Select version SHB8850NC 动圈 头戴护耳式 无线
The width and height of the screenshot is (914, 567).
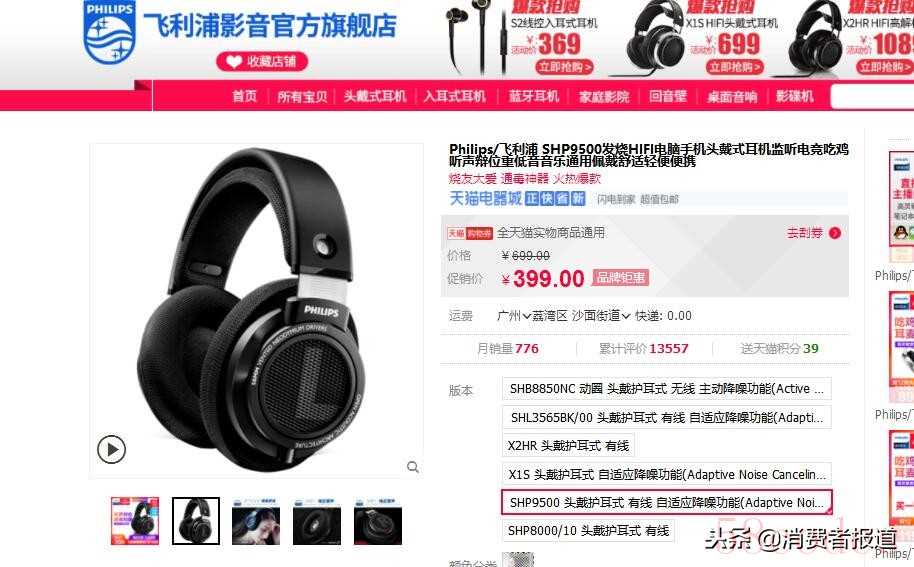[x=666, y=389]
